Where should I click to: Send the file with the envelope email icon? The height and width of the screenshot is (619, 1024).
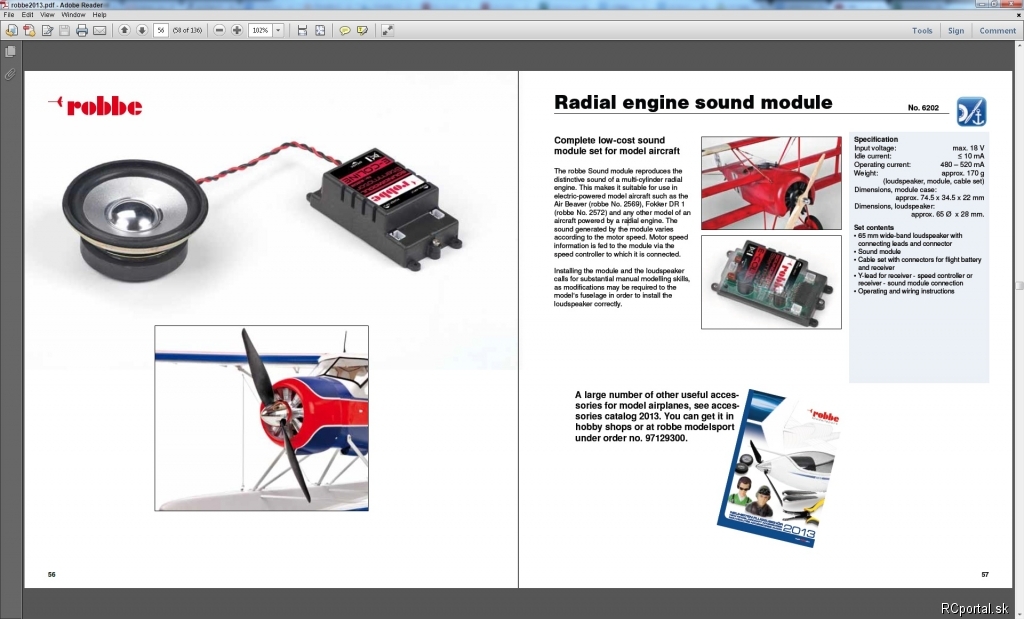(x=99, y=30)
